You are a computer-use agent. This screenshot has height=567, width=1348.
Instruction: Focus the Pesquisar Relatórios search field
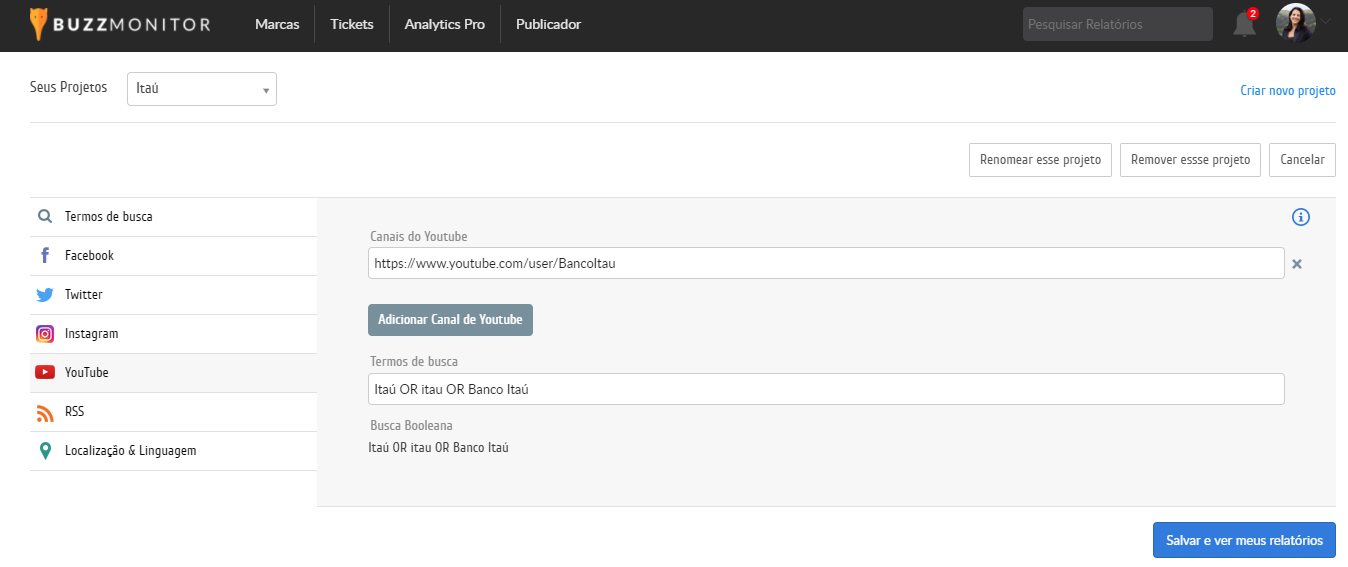click(1117, 24)
